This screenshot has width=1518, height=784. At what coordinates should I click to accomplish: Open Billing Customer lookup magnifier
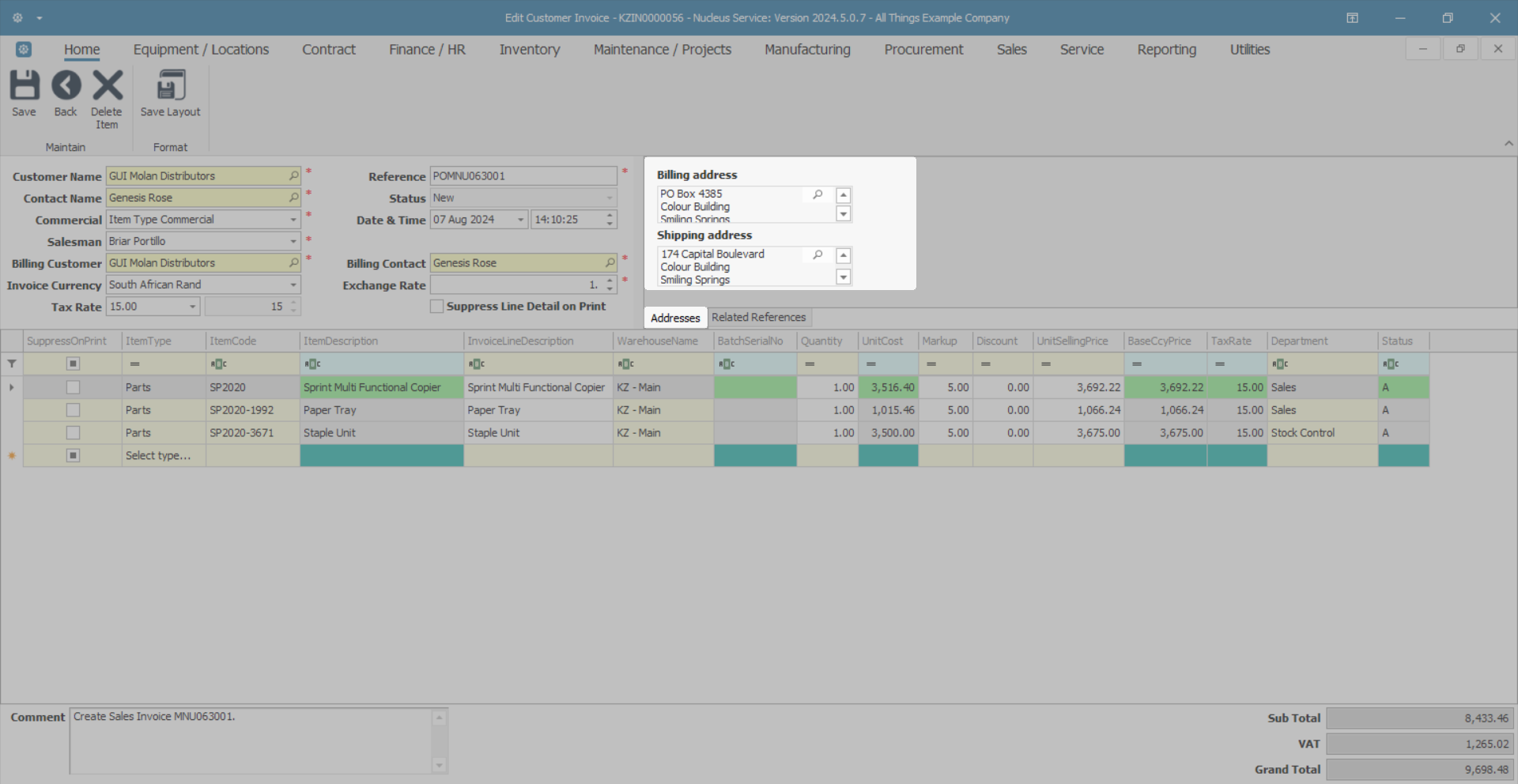[293, 262]
